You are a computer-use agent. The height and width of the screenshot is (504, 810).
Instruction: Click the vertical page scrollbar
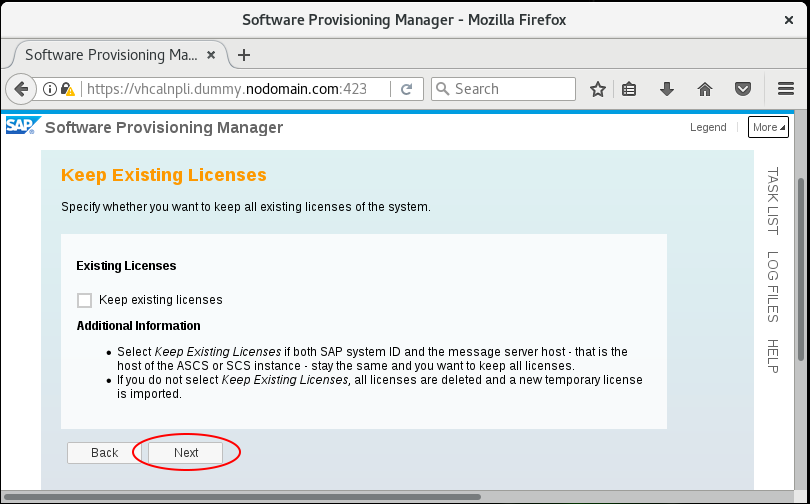801,269
